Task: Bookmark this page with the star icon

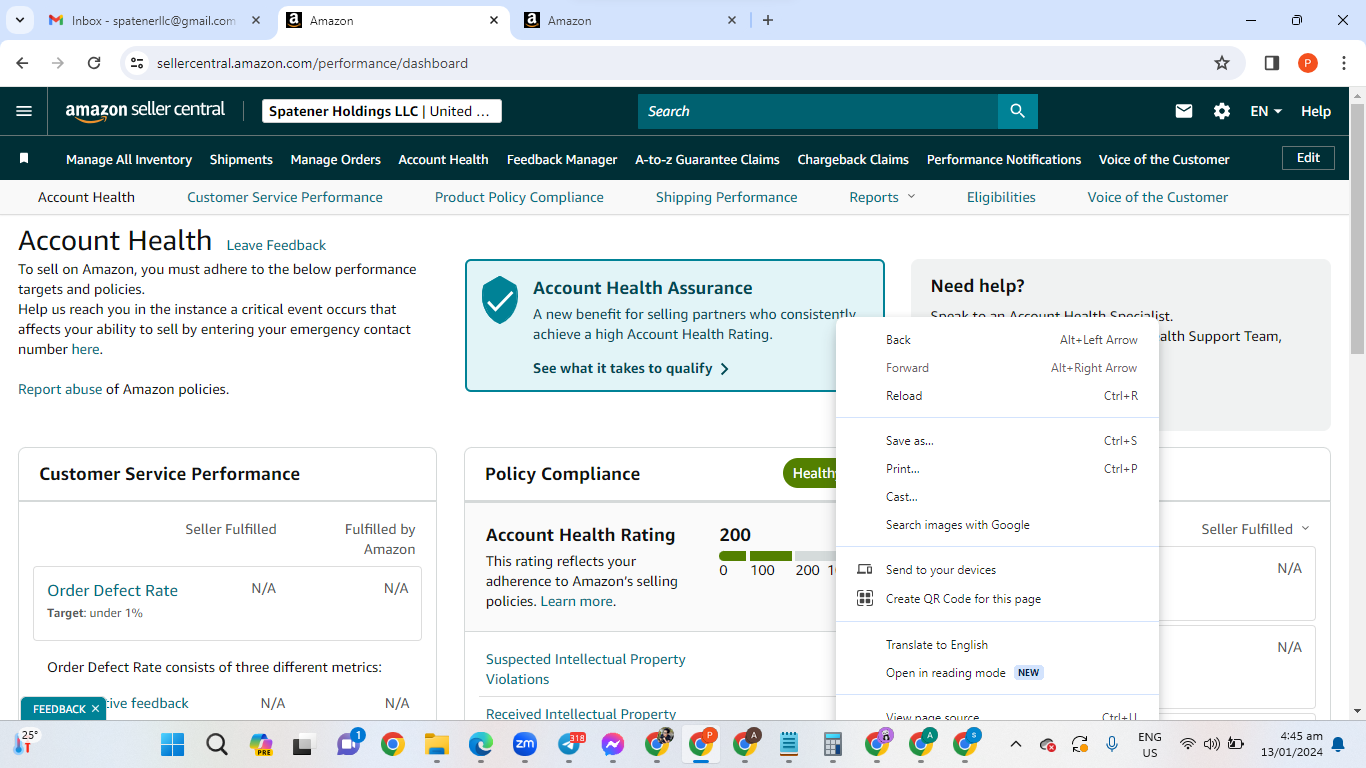Action: point(1222,63)
